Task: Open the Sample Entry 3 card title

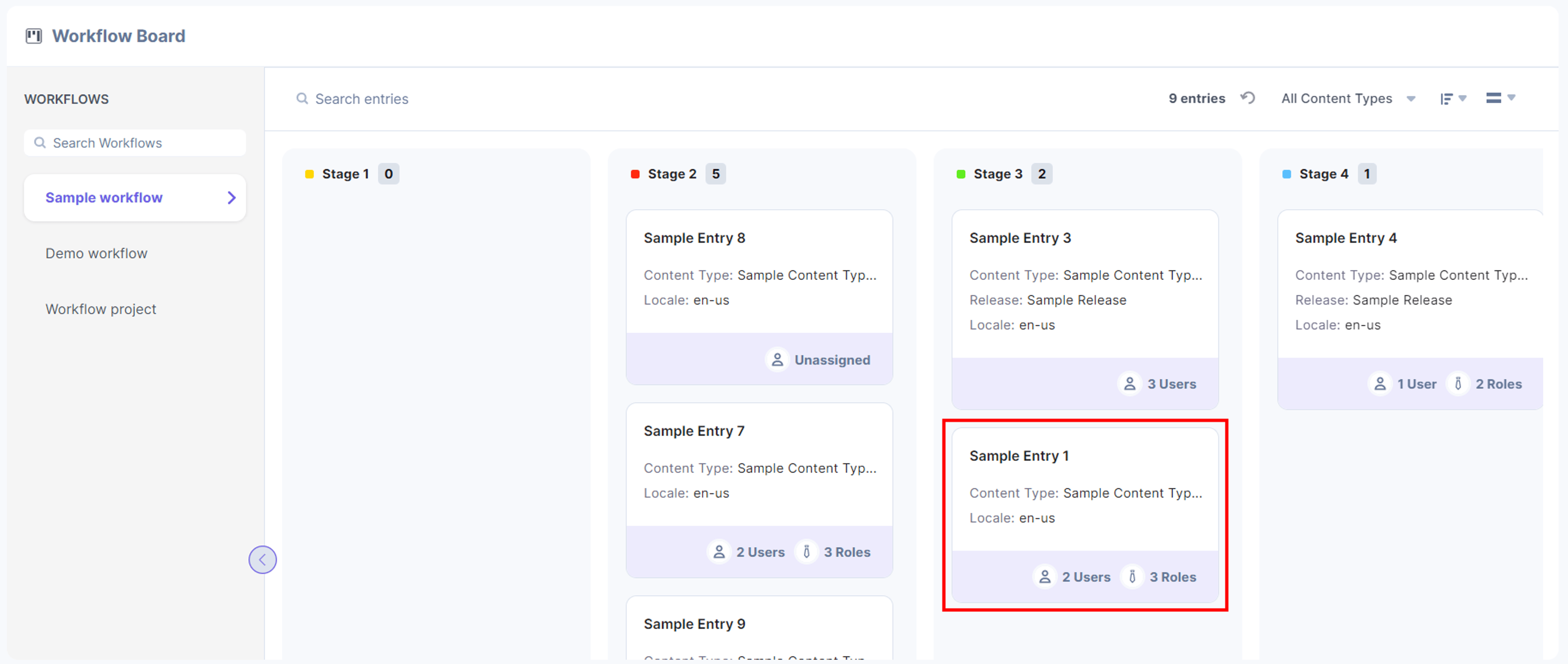Action: point(1020,238)
